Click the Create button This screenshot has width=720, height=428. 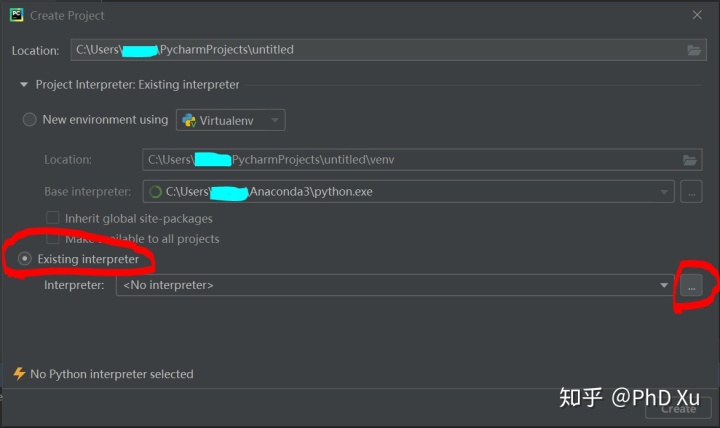(x=678, y=408)
